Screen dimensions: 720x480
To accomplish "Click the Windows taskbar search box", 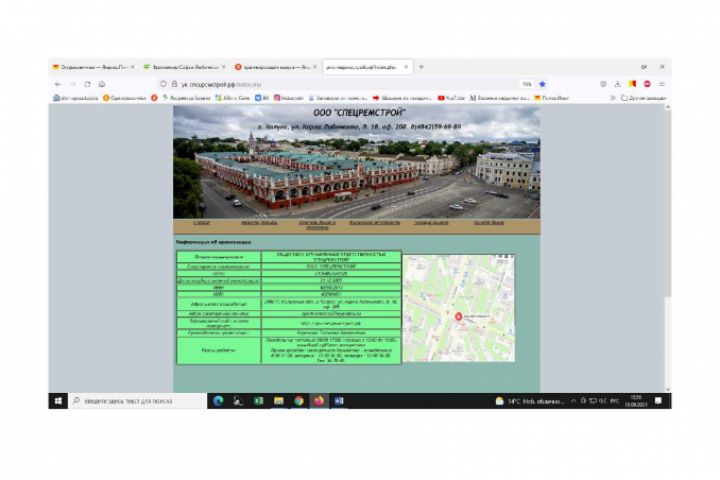I will point(138,401).
